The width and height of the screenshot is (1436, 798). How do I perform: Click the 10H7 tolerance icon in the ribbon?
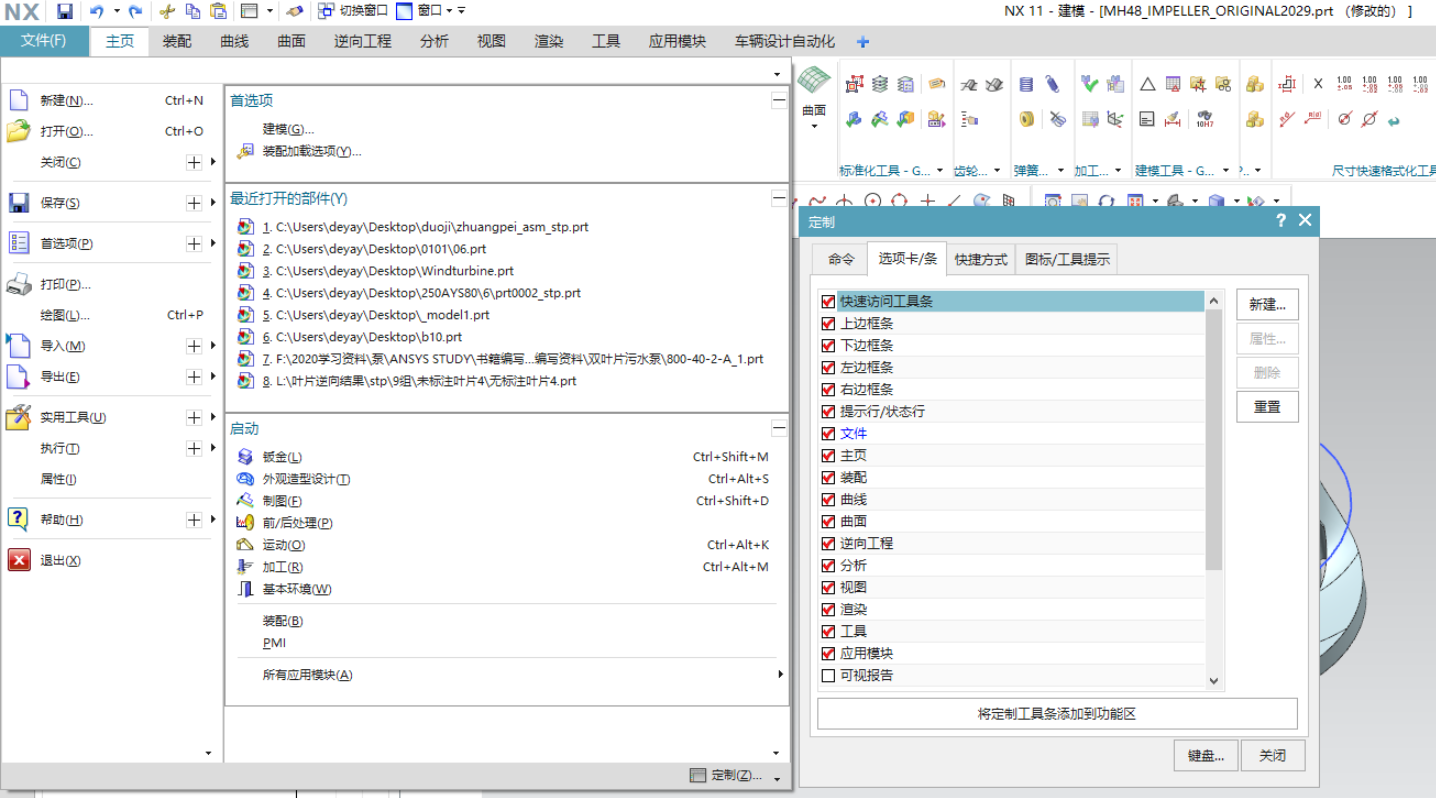click(1204, 119)
